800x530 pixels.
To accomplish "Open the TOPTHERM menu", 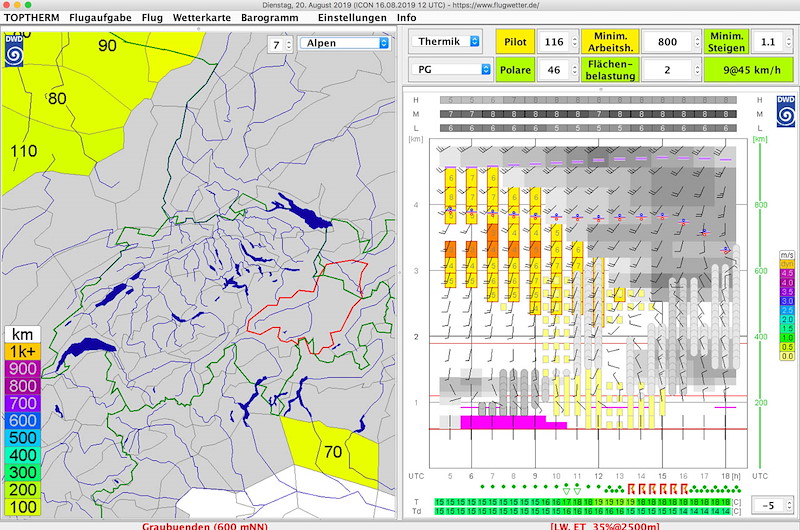I will [32, 17].
